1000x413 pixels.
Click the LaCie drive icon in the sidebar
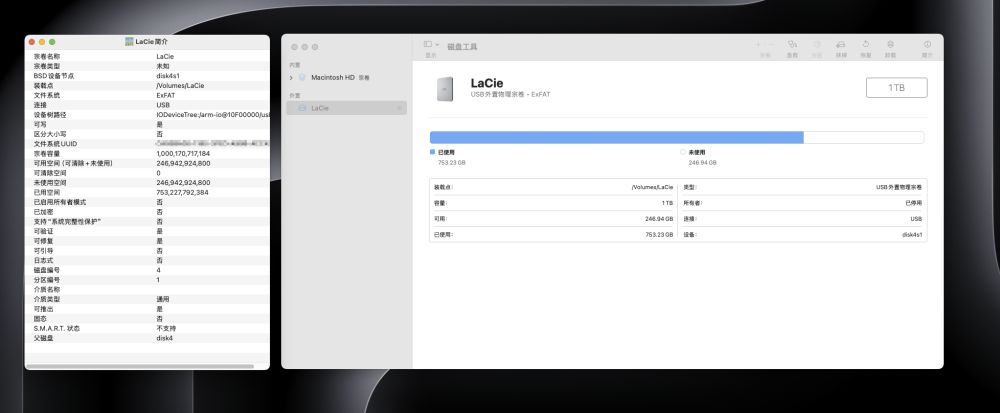(302, 108)
